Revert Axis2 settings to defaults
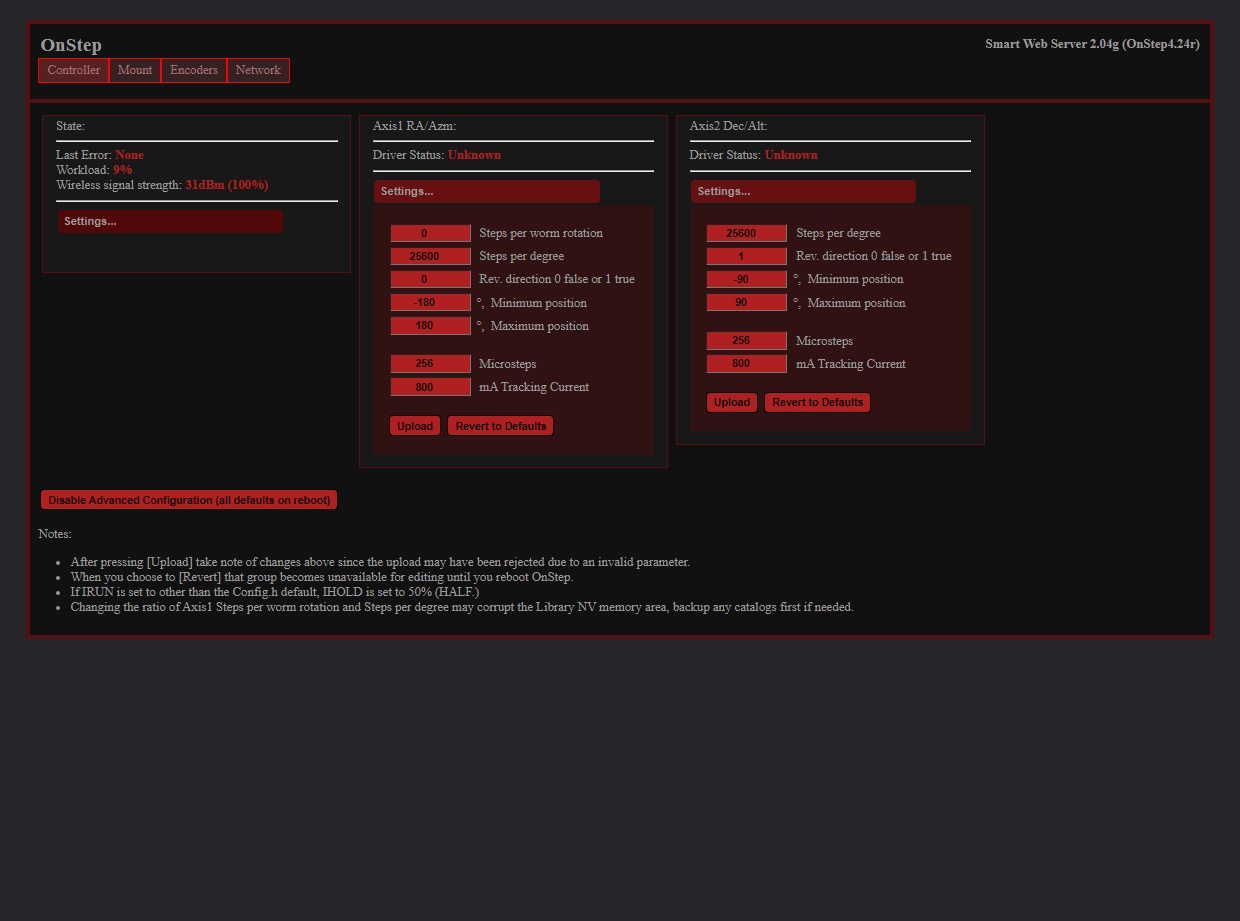This screenshot has height=921, width=1240. 817,402
